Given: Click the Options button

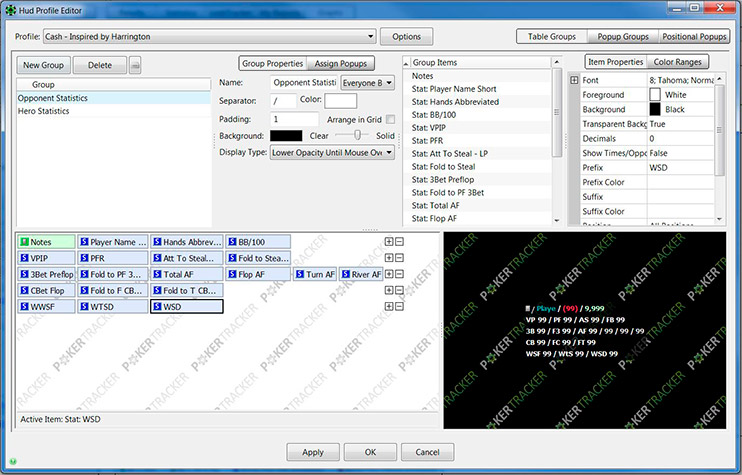Looking at the screenshot, I should click(x=406, y=36).
